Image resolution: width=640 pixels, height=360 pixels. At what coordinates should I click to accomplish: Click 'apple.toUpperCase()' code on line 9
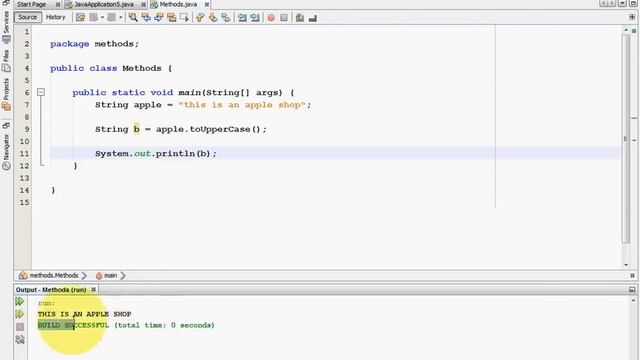(208, 129)
